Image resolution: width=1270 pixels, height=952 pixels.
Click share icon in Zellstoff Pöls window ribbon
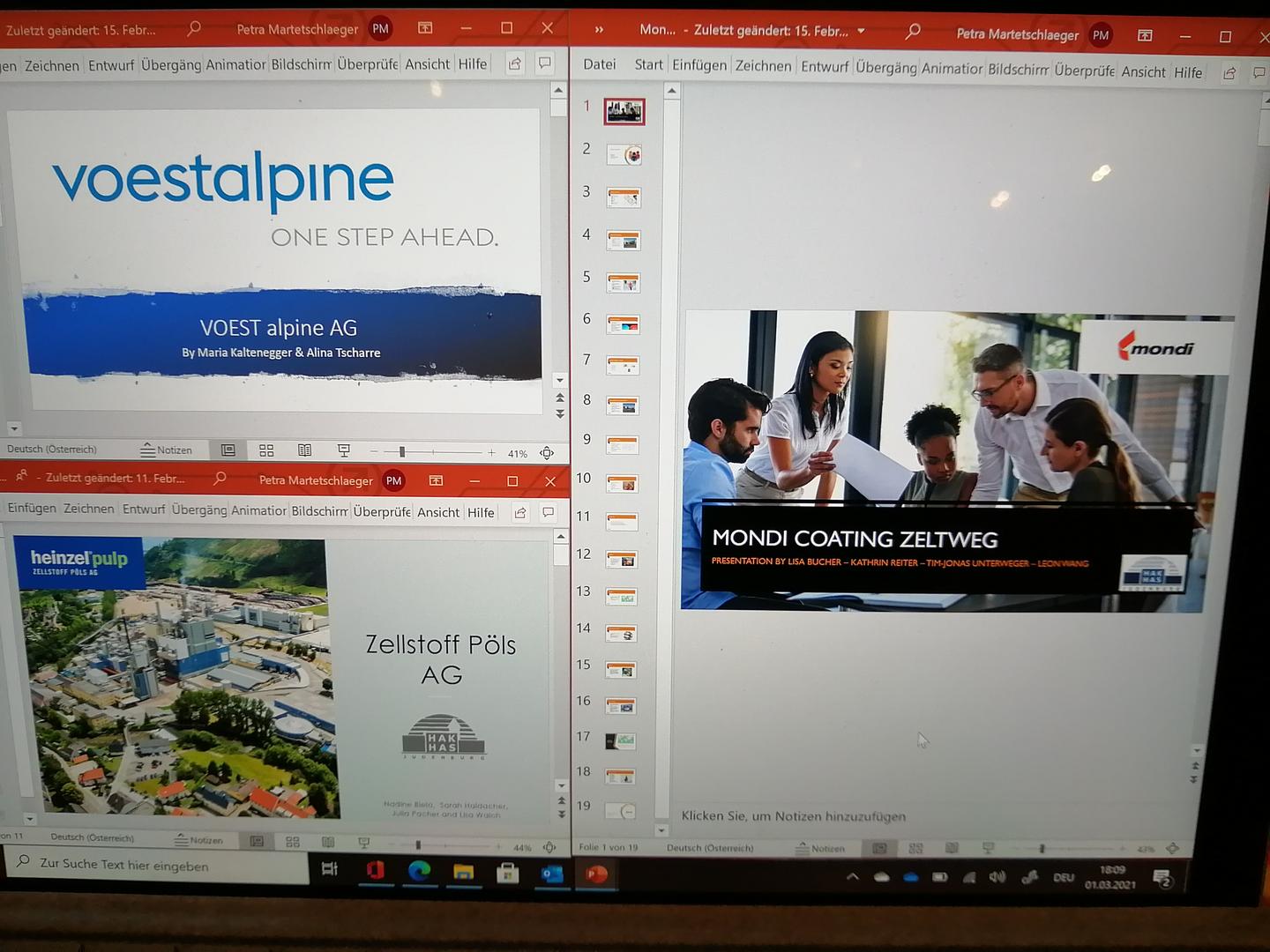click(520, 512)
